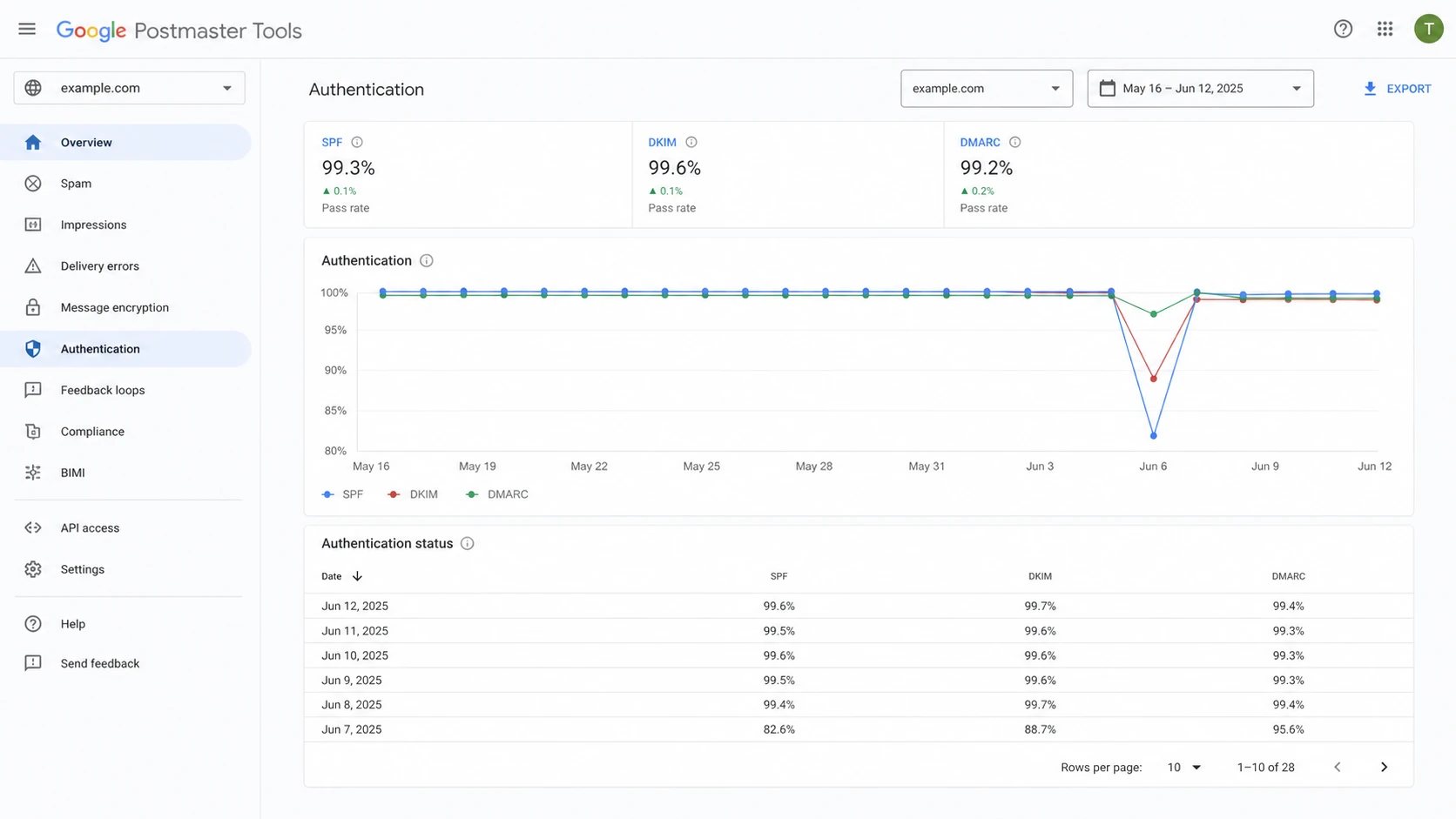Click the Feedback loops label
Image resolution: width=1456 pixels, height=819 pixels.
click(x=103, y=390)
